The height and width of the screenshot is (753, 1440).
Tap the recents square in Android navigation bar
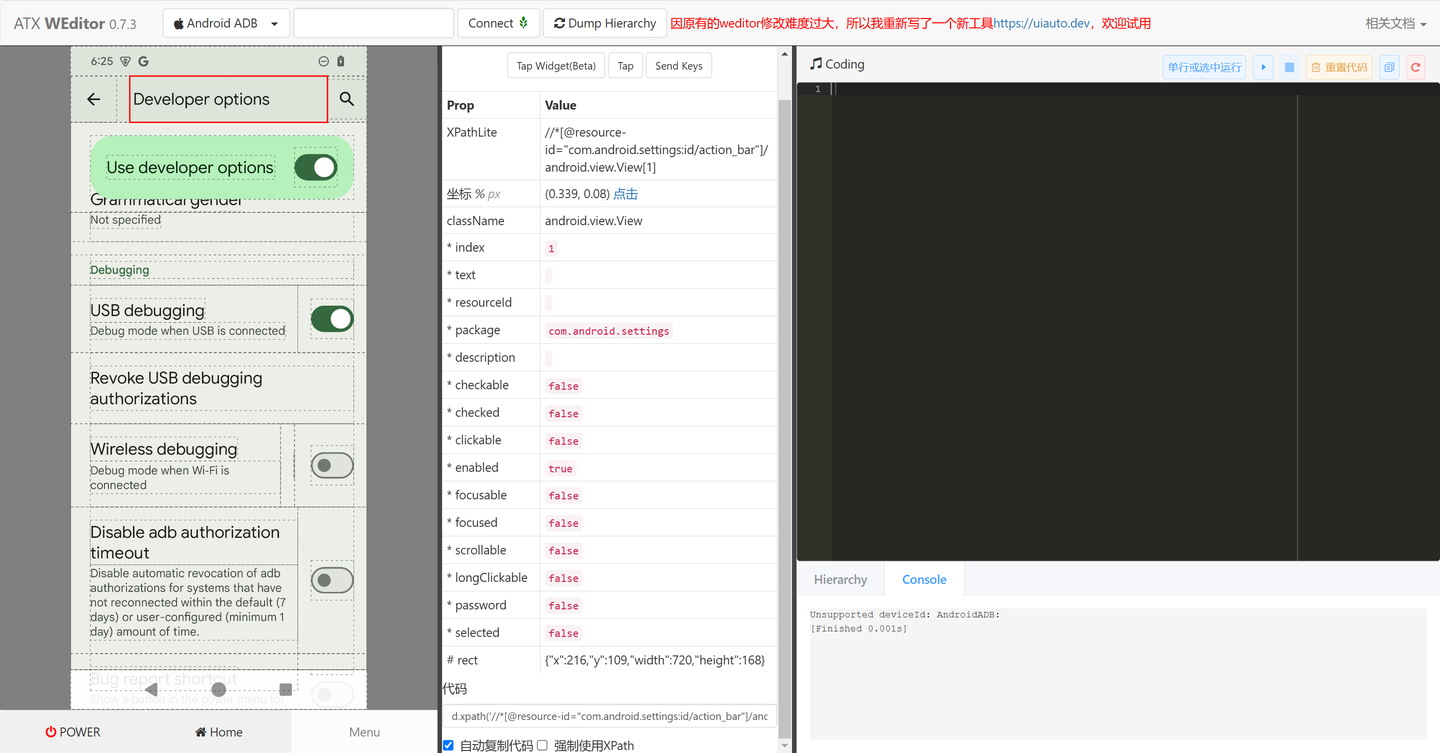(286, 689)
